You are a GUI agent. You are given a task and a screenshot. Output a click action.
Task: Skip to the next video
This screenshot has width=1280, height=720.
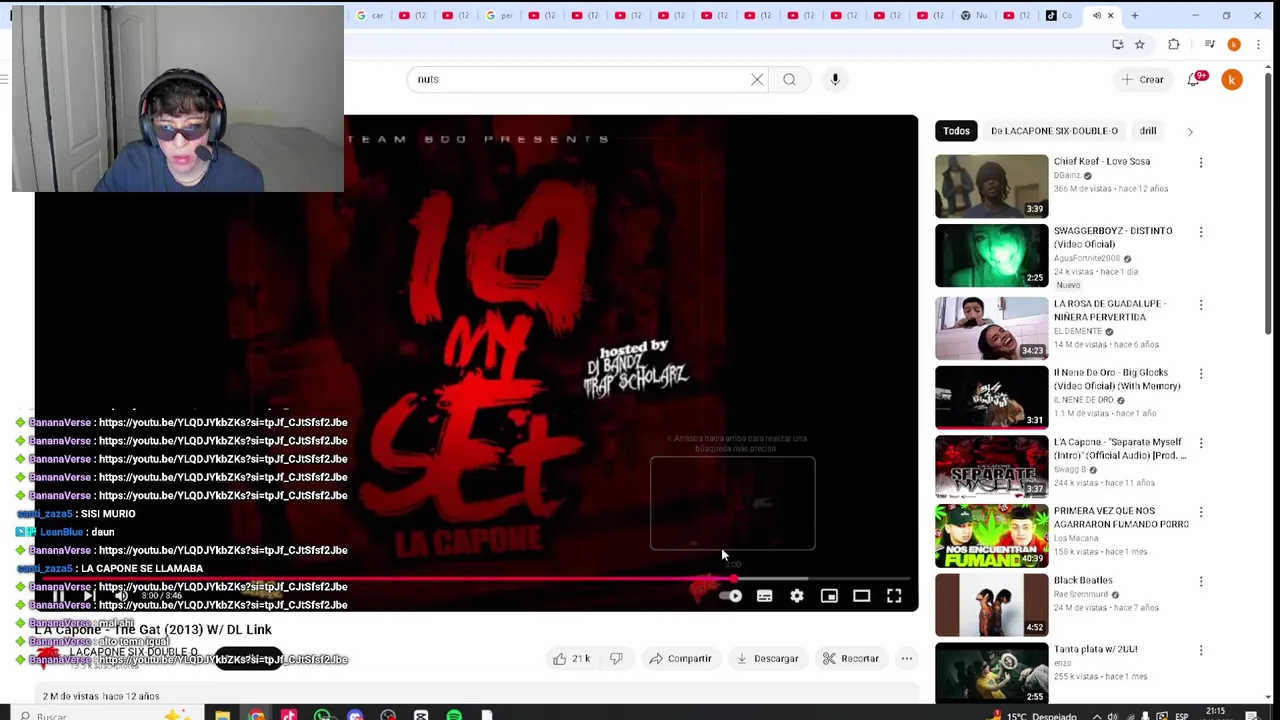pyautogui.click(x=89, y=596)
